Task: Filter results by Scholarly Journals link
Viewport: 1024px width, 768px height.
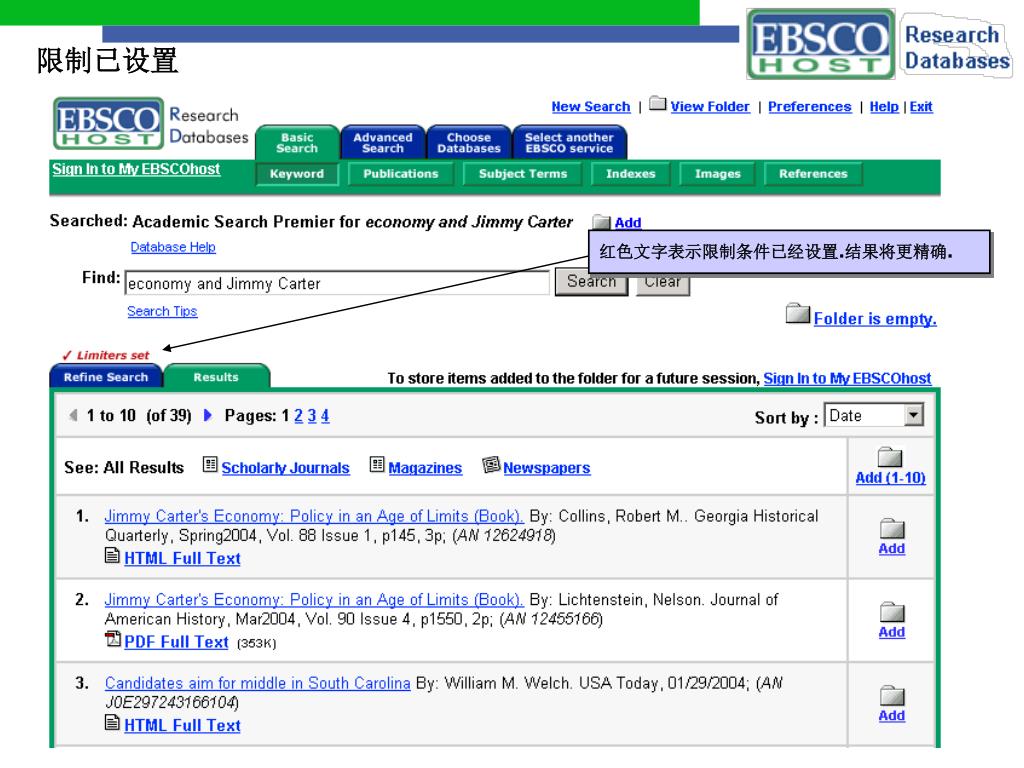Action: (x=285, y=468)
